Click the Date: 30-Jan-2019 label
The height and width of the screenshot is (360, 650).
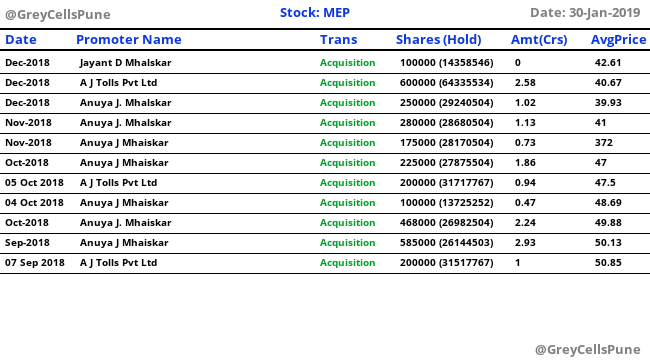[x=585, y=13]
